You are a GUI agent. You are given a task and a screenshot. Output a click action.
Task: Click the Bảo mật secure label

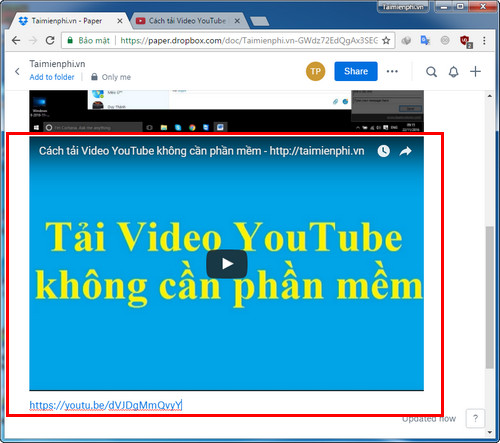[x=94, y=41]
